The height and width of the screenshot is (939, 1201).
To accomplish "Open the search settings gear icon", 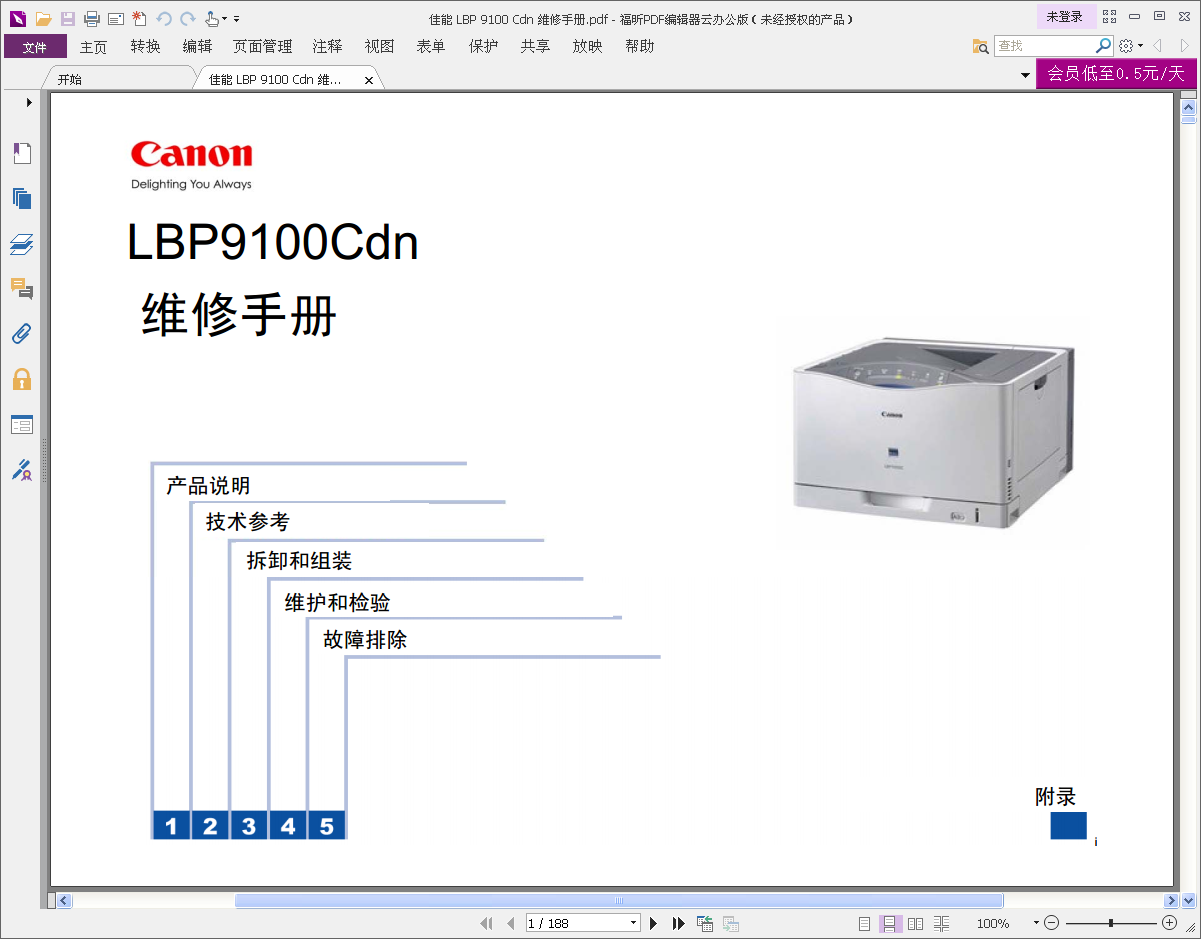I will [x=1126, y=46].
